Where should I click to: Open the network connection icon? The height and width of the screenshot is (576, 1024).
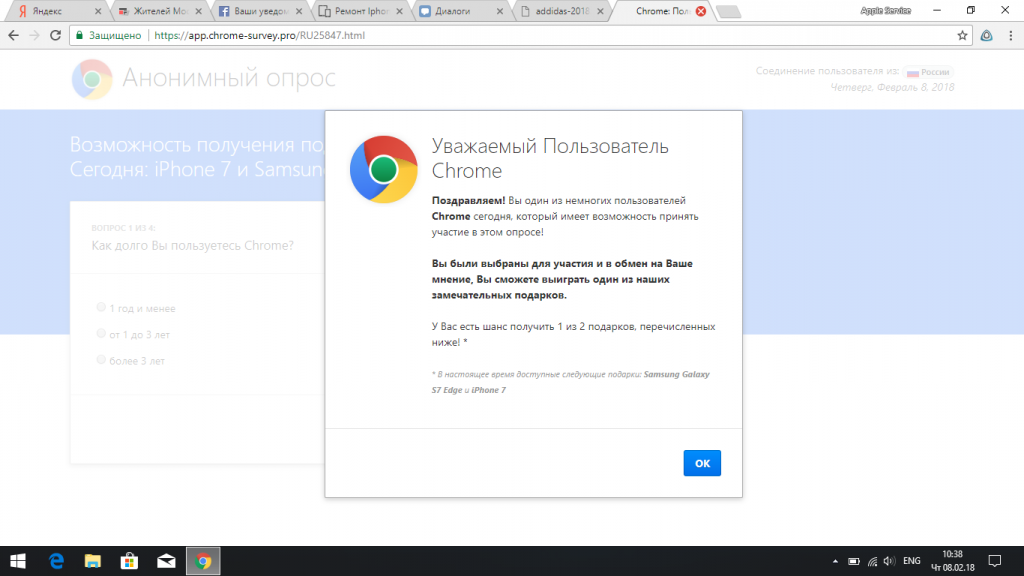[872, 561]
